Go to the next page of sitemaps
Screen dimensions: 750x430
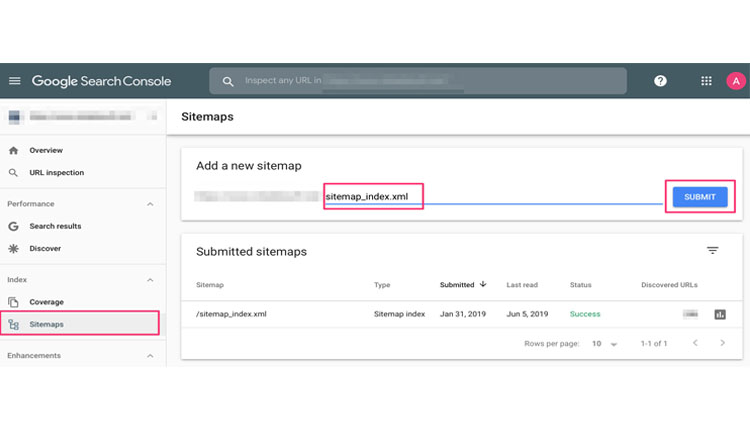click(x=722, y=343)
